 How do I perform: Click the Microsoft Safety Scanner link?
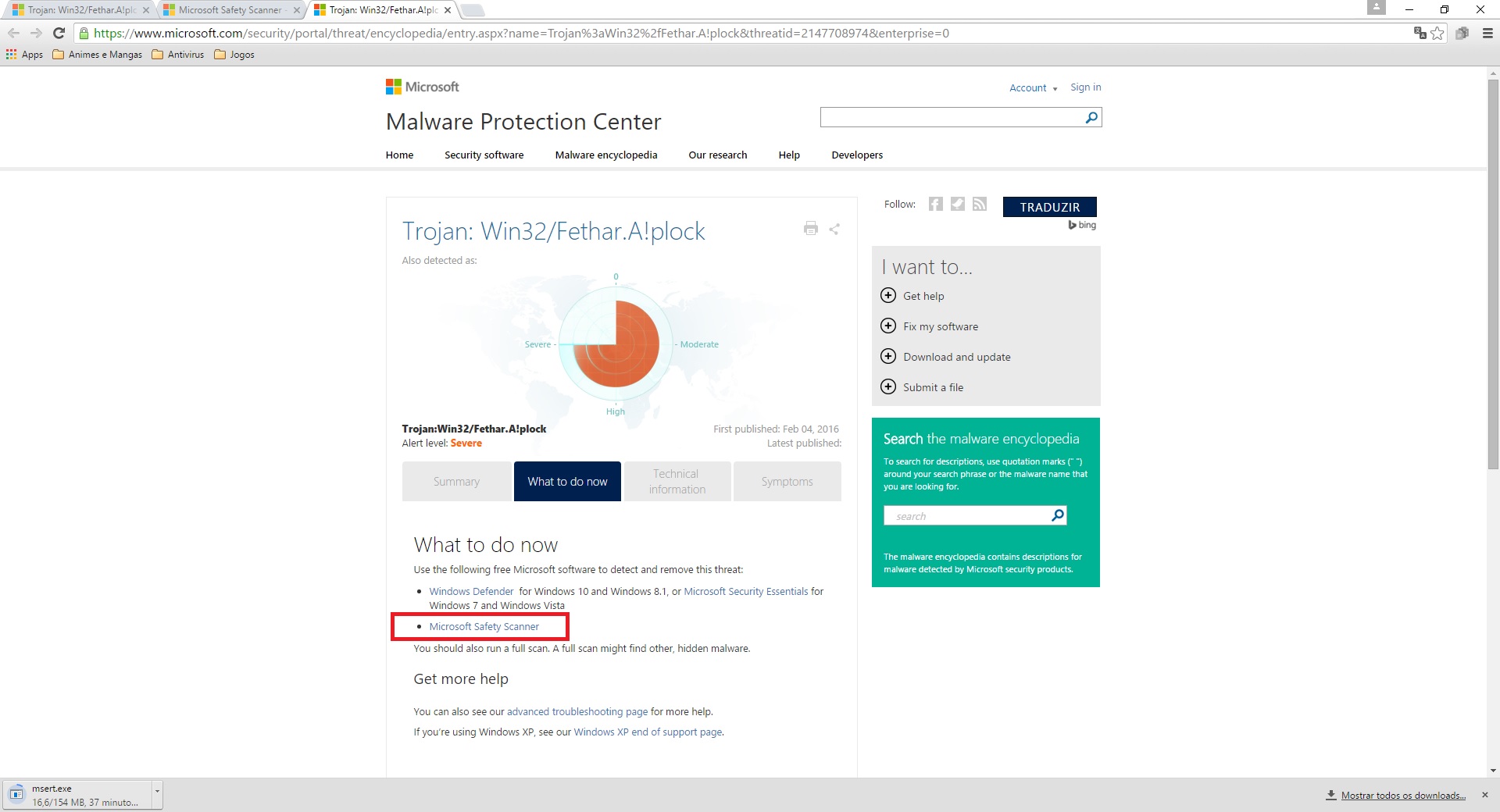click(484, 627)
